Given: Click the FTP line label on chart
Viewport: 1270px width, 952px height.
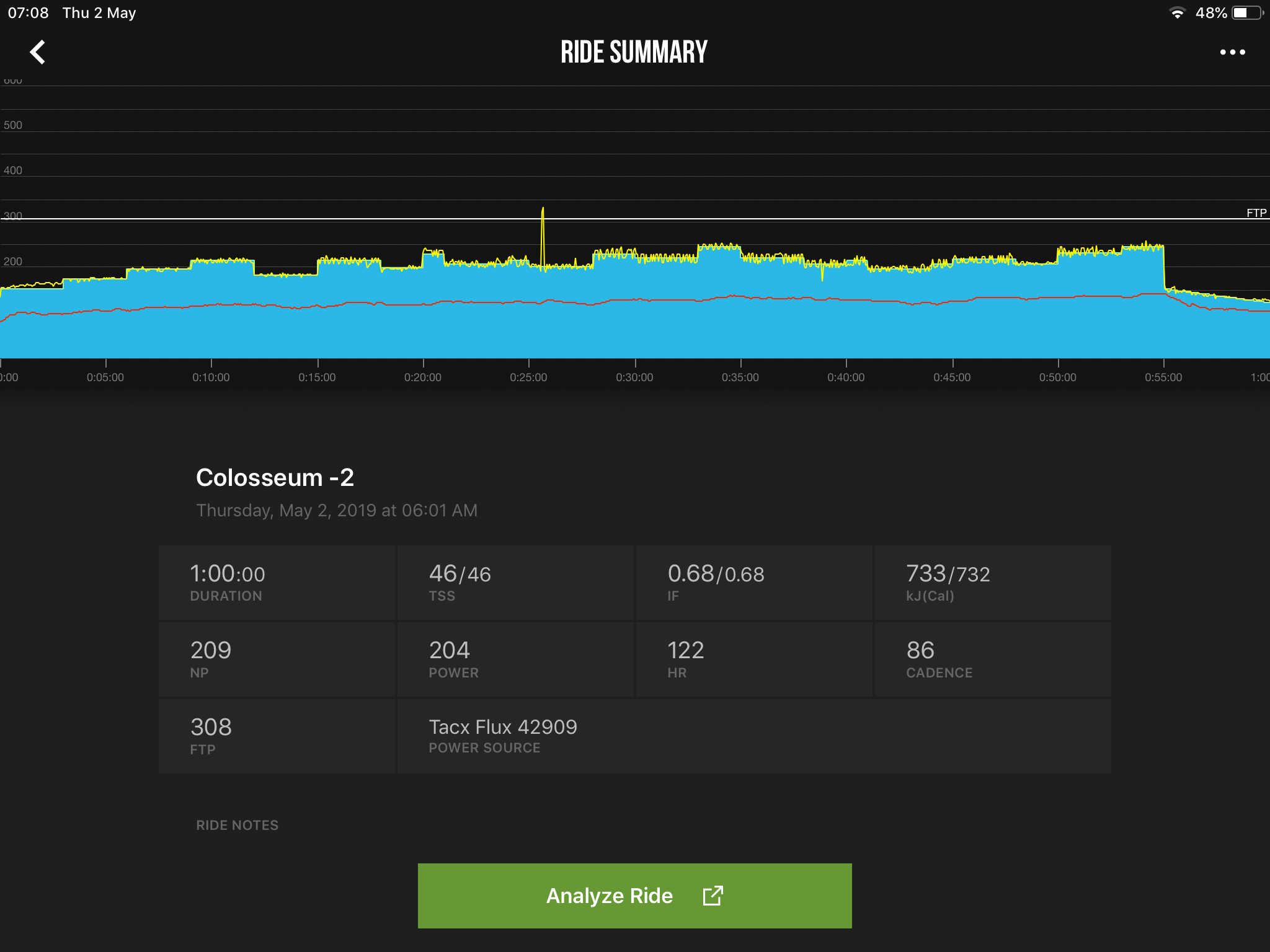Looking at the screenshot, I should coord(1256,213).
